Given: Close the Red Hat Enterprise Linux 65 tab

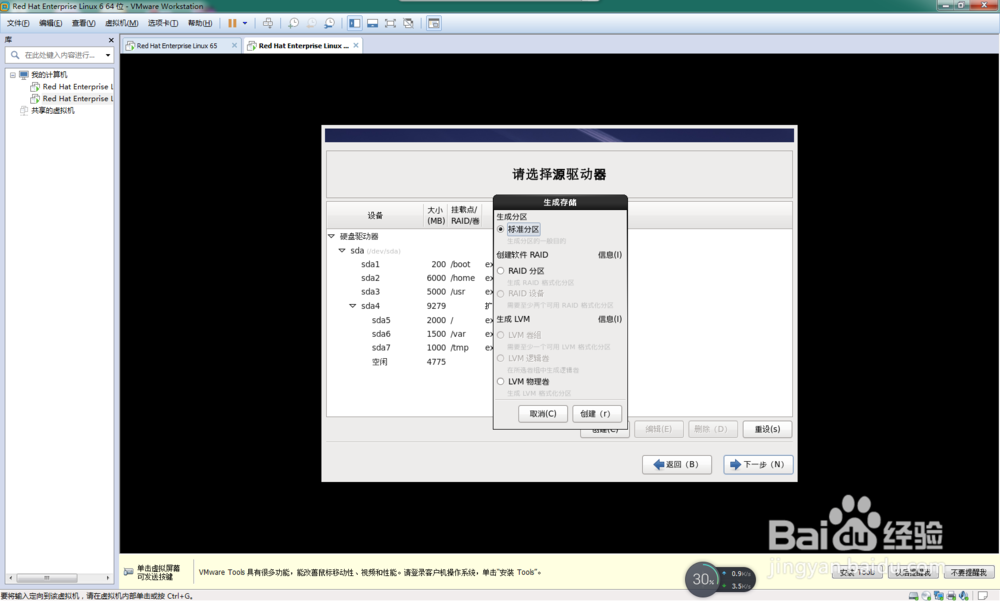Looking at the screenshot, I should (x=234, y=45).
